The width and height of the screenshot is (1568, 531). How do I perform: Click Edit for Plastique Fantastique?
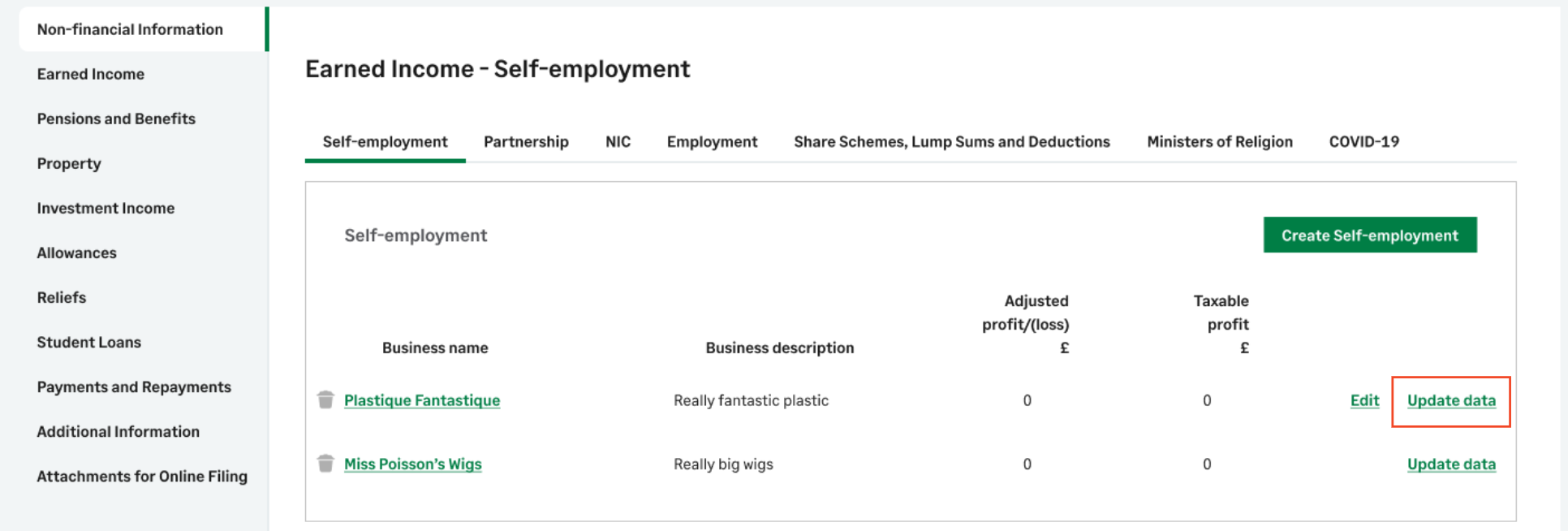click(x=1364, y=400)
